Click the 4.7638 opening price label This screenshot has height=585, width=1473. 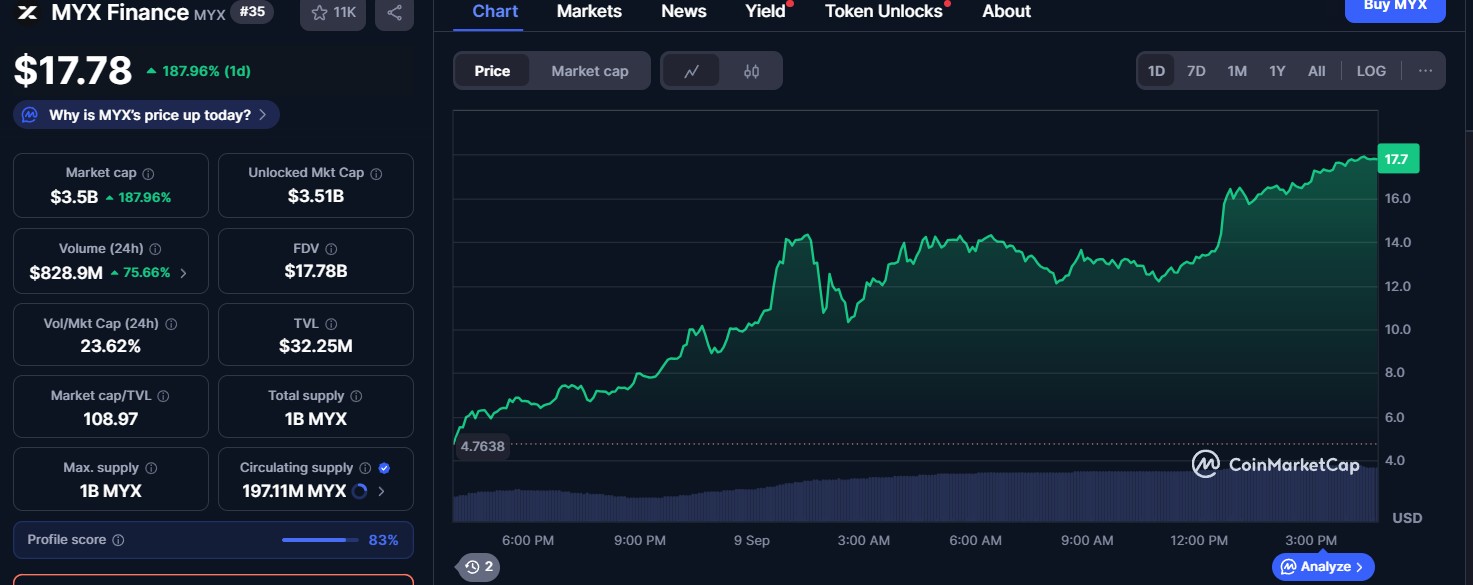[482, 446]
